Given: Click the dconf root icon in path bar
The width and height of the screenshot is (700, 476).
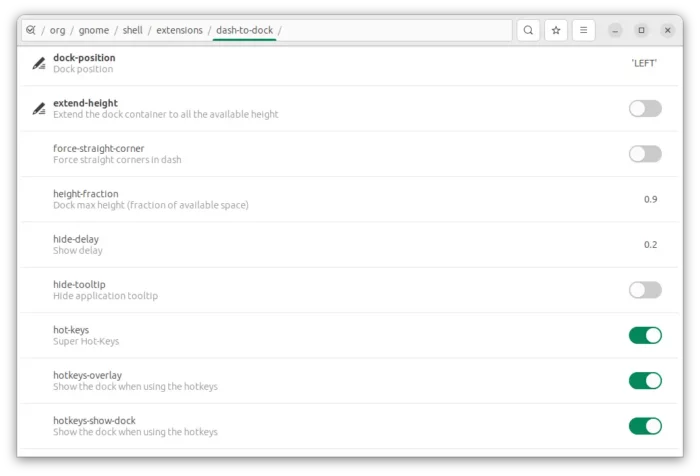Looking at the screenshot, I should pyautogui.click(x=30, y=30).
